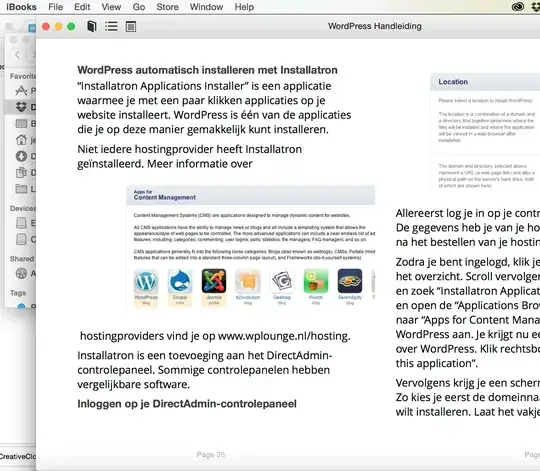540x471 pixels.
Task: Select the plain folder item above Devices in Finder
Action: click(21, 189)
